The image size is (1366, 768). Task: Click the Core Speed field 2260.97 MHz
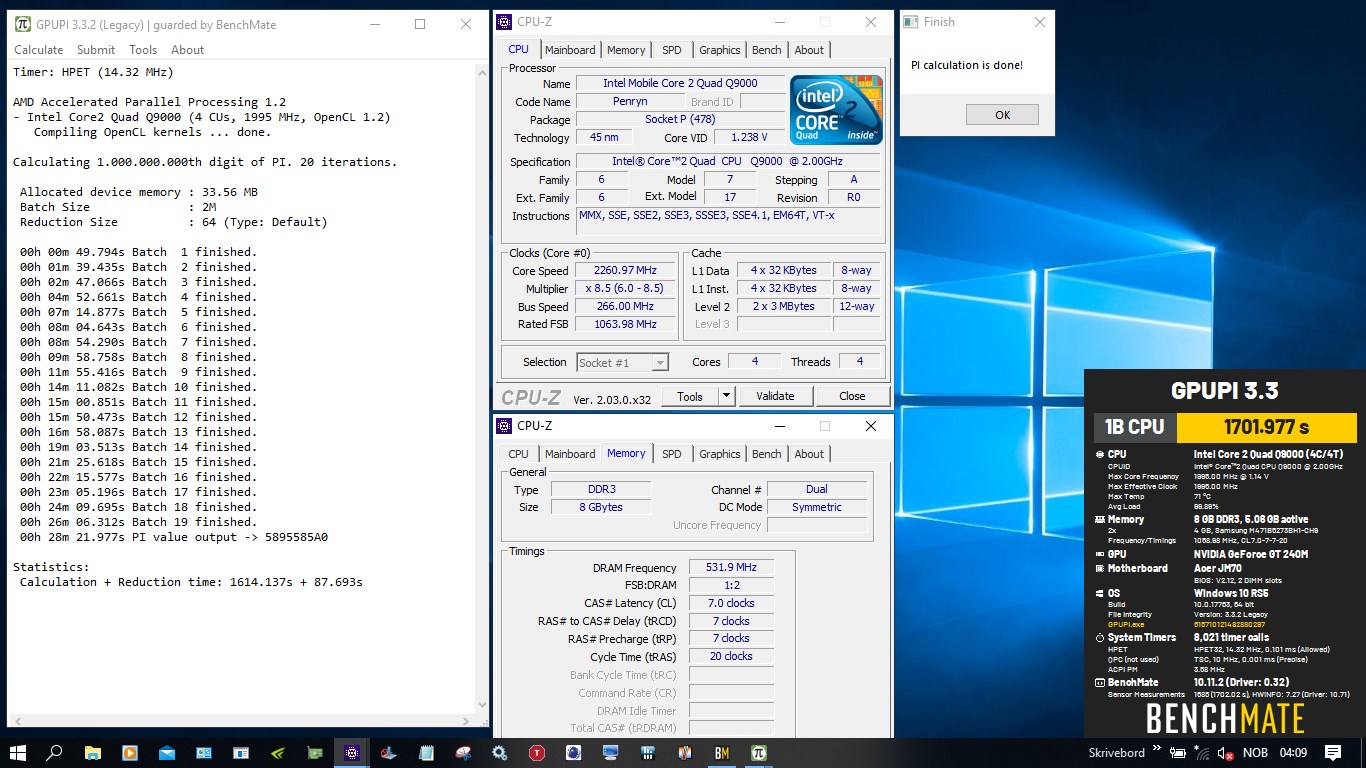(626, 271)
